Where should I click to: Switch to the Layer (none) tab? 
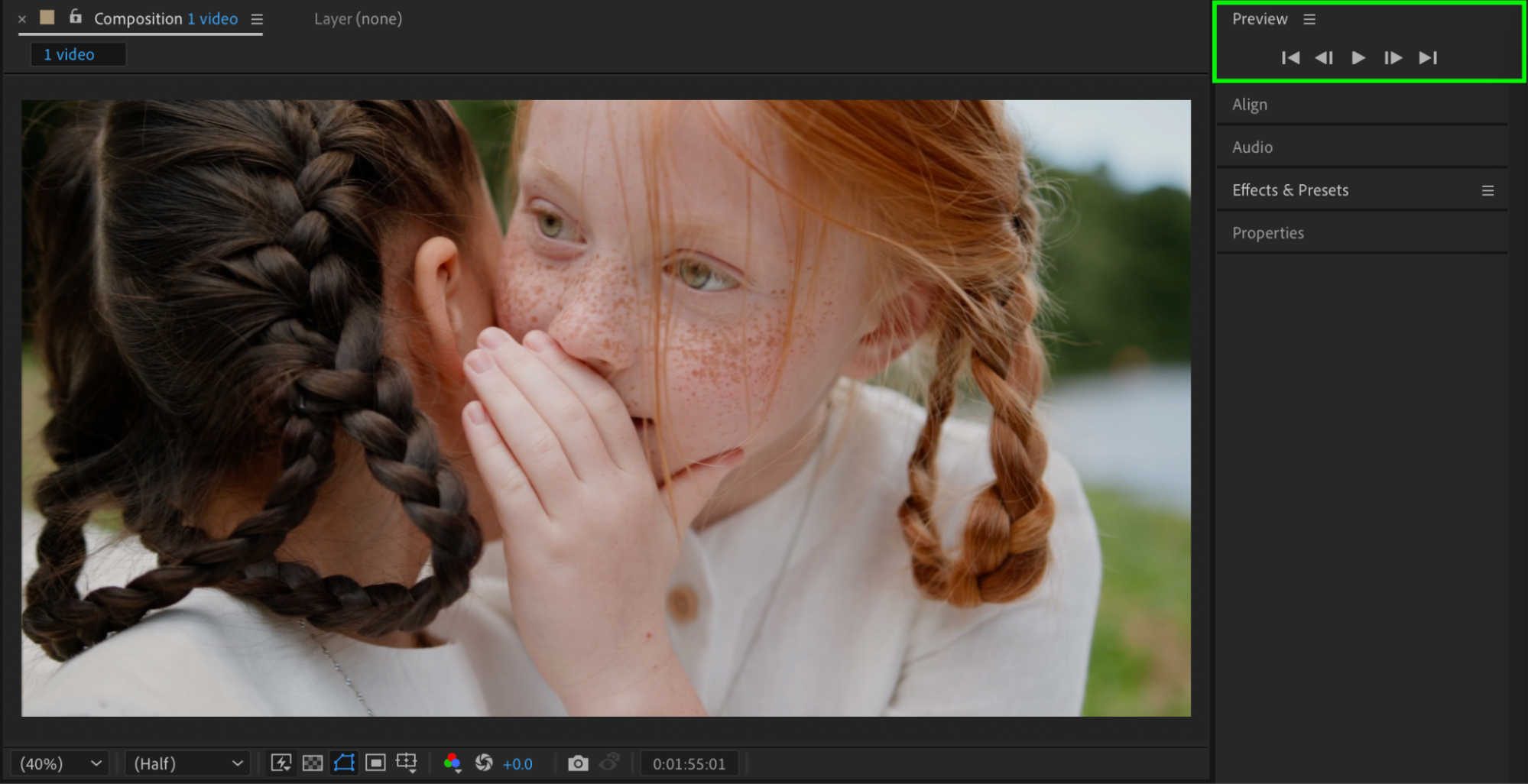[358, 19]
